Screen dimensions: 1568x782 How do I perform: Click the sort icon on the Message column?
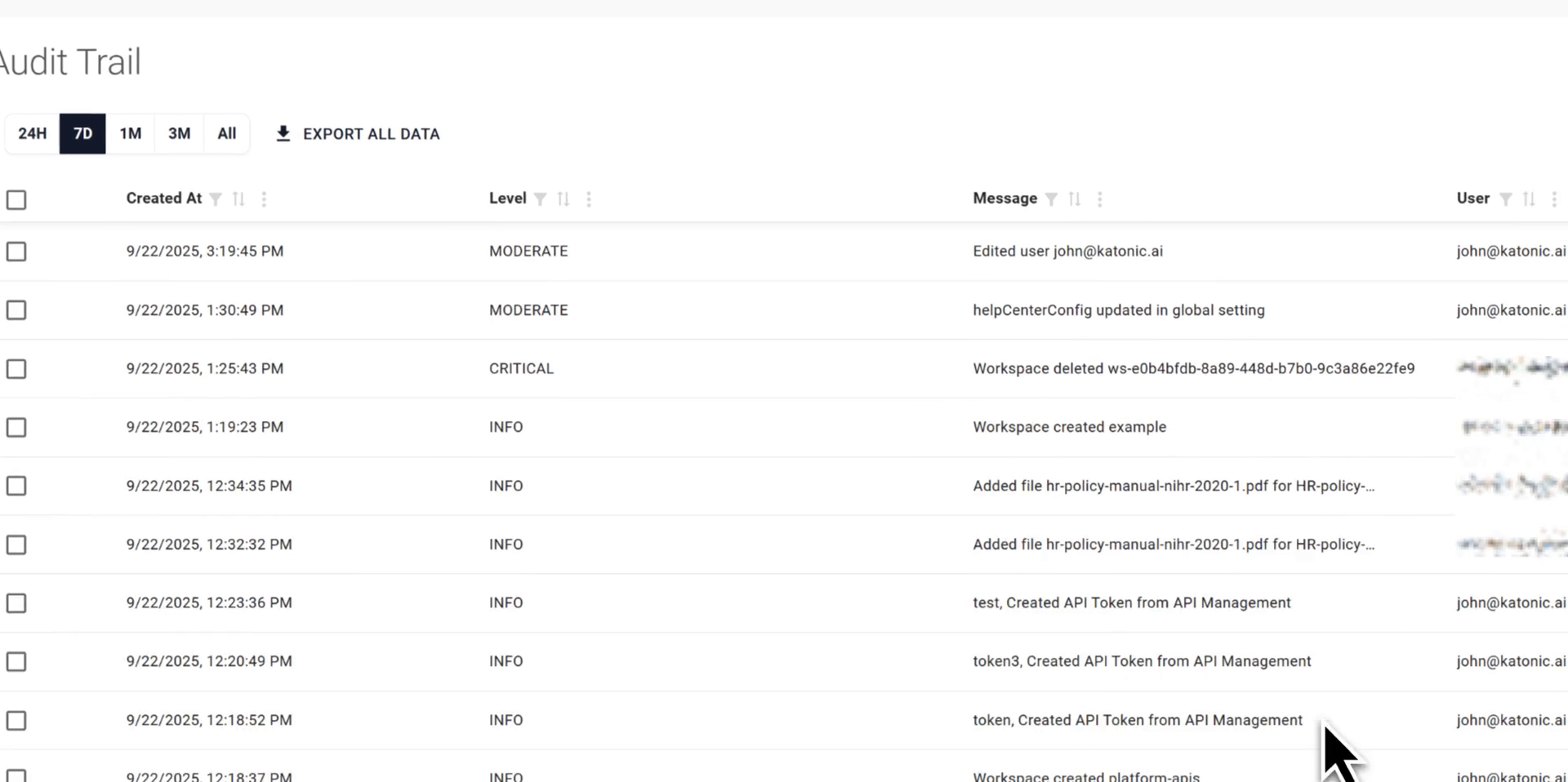click(1075, 198)
